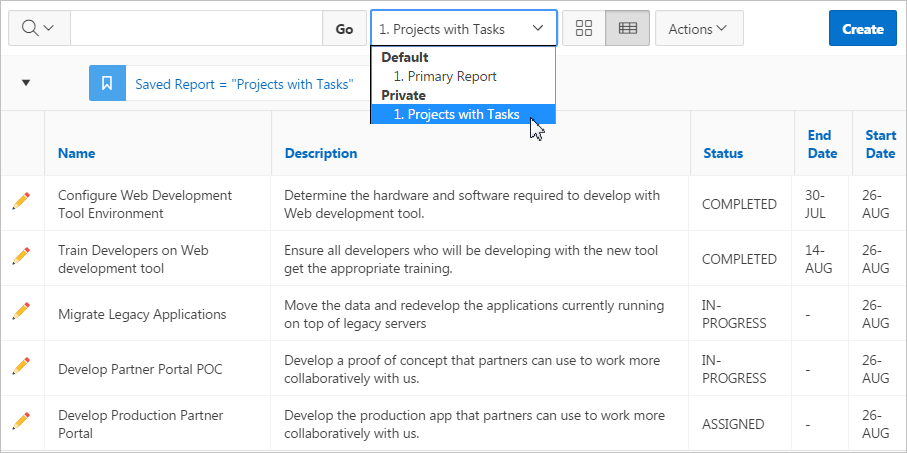Edit the Develop Production Partner Portal row
Image resolution: width=907 pixels, height=453 pixels.
(21, 421)
